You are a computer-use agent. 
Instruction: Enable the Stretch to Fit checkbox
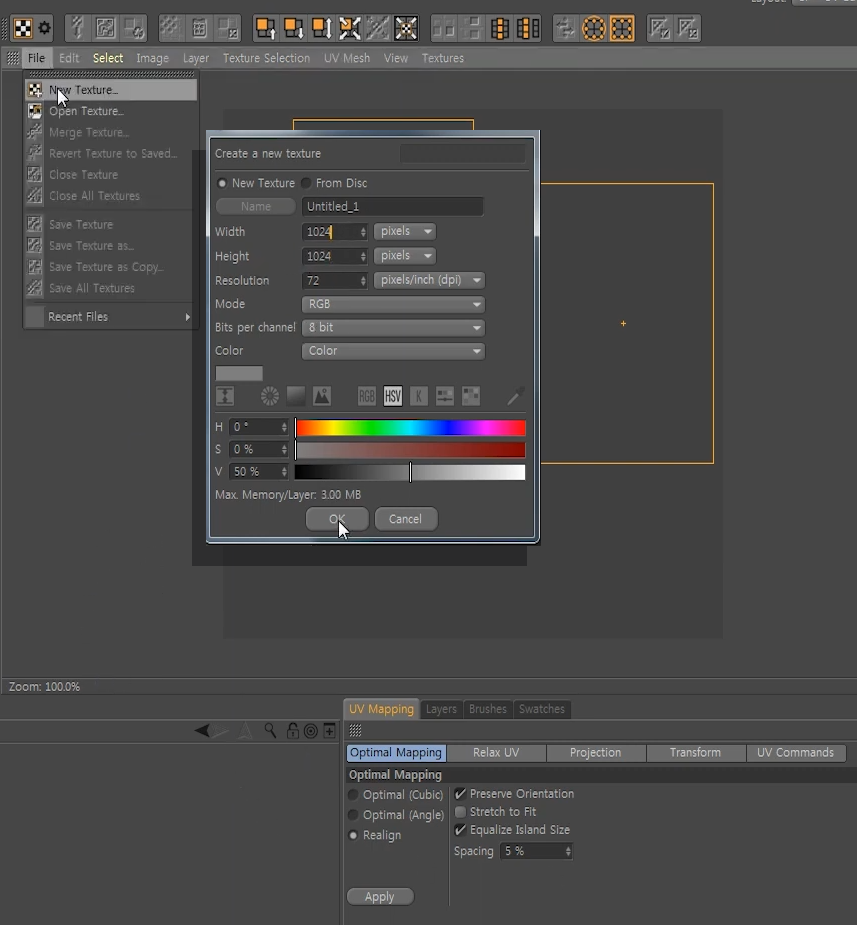[x=460, y=812]
